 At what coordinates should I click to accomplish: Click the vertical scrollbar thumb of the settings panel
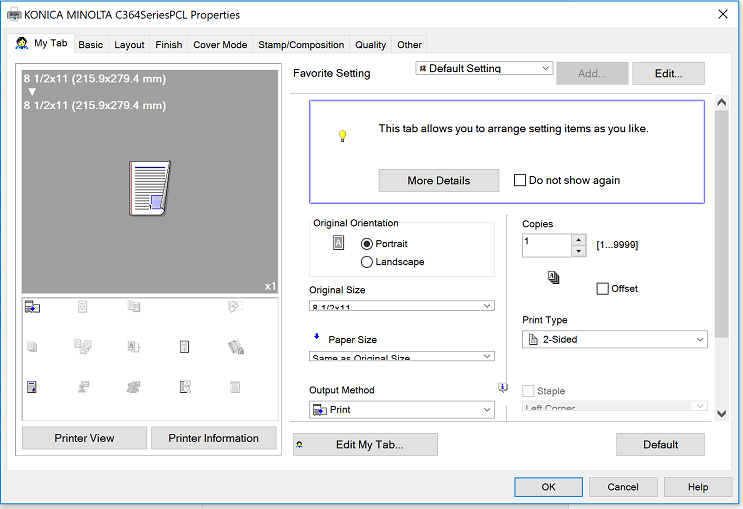tap(722, 224)
